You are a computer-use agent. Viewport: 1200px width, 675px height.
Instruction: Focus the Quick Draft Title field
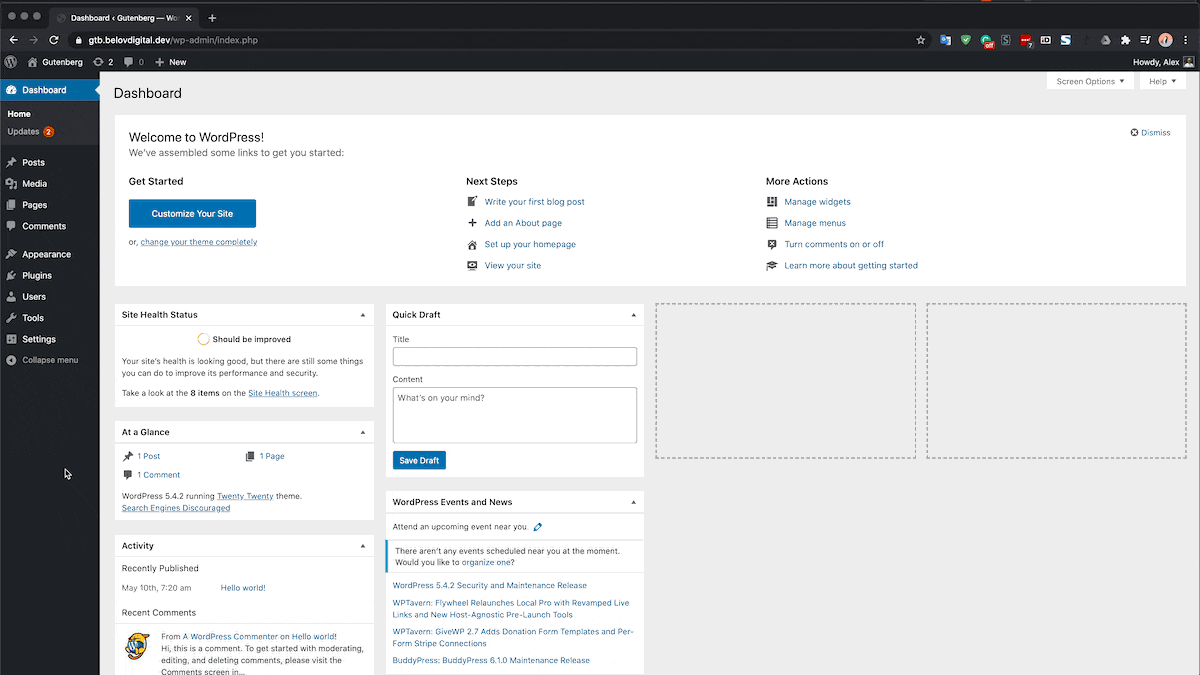pos(515,356)
